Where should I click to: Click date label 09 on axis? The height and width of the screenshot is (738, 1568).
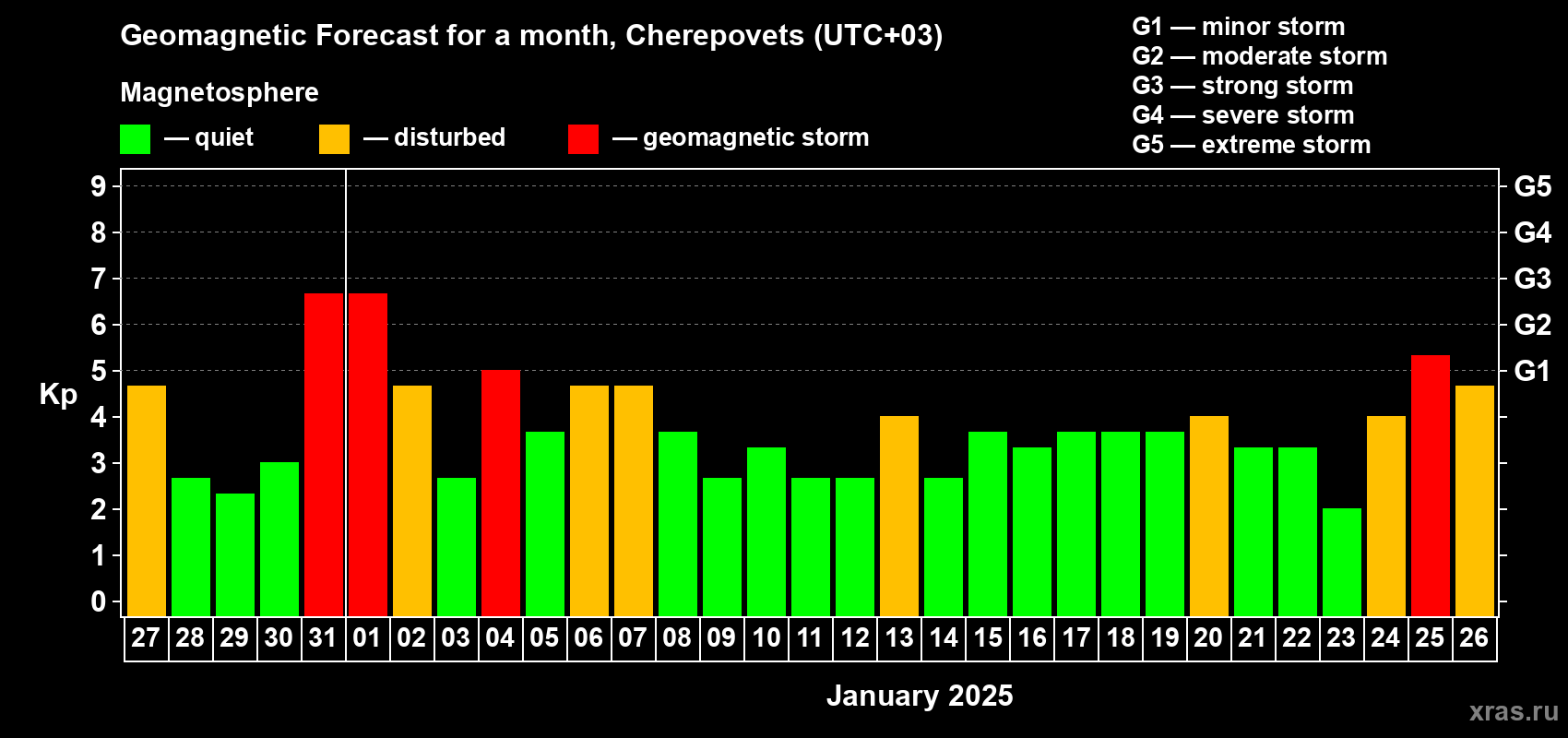[721, 638]
